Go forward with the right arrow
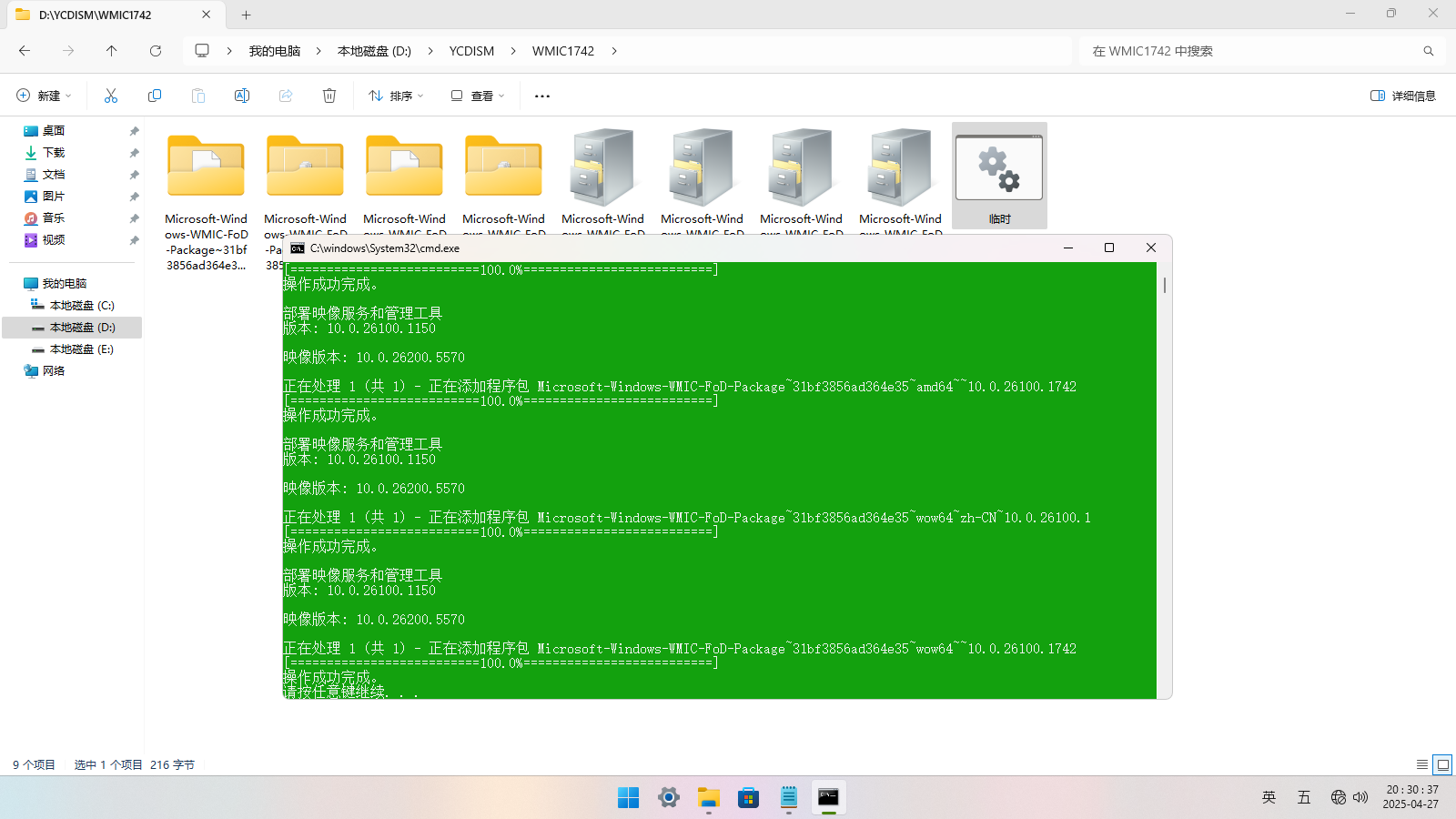The image size is (1456, 819). coord(68,51)
